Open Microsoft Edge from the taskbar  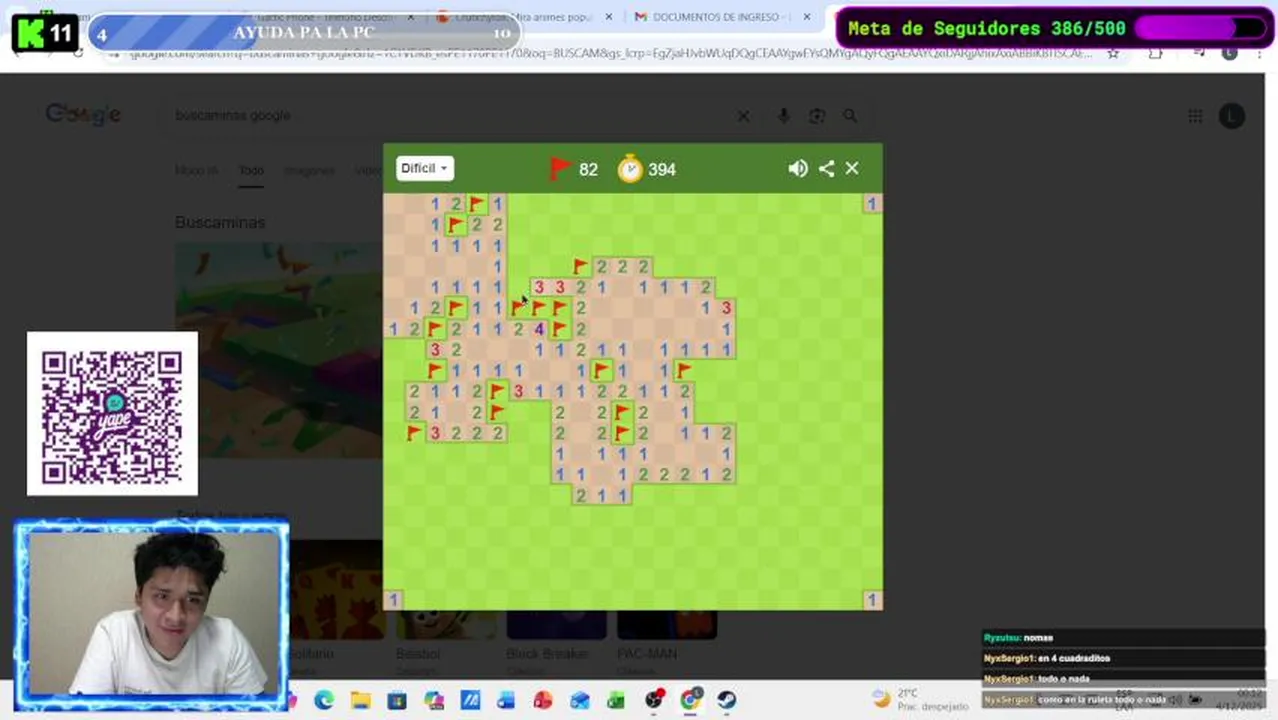324,700
